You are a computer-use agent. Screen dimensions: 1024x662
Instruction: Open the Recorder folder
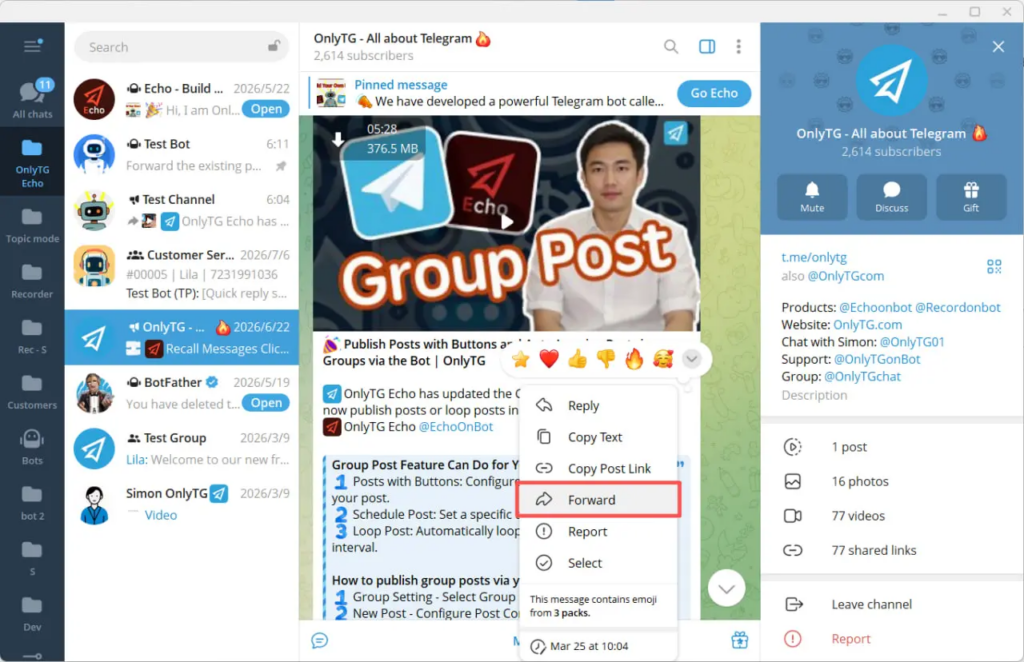pos(32,281)
